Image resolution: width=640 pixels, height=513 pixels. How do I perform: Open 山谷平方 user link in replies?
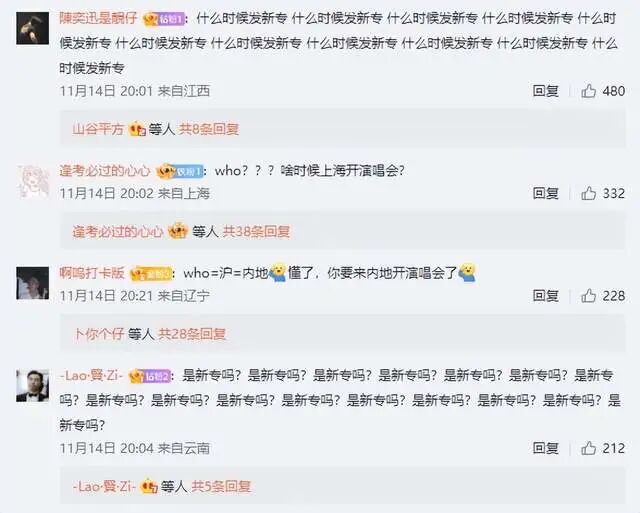[98, 129]
